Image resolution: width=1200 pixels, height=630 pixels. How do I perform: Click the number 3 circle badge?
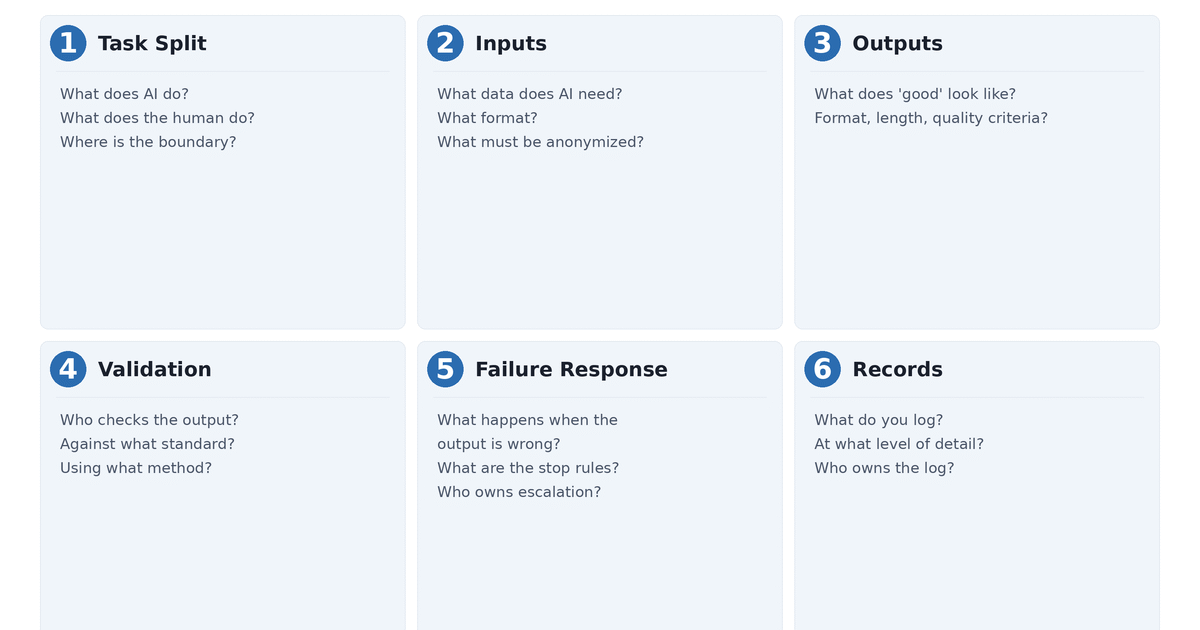[x=822, y=43]
